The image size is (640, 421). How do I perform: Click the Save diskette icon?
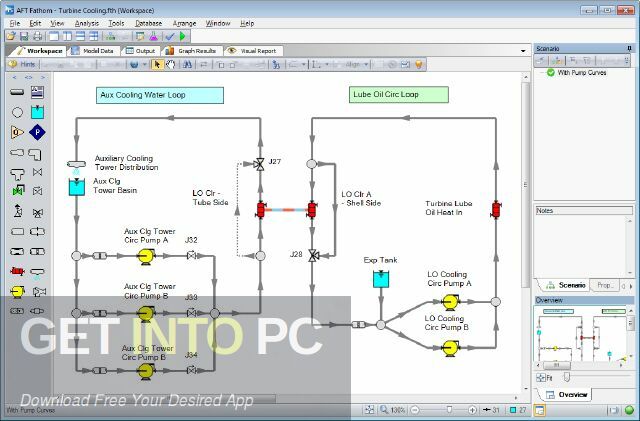pyautogui.click(x=24, y=36)
